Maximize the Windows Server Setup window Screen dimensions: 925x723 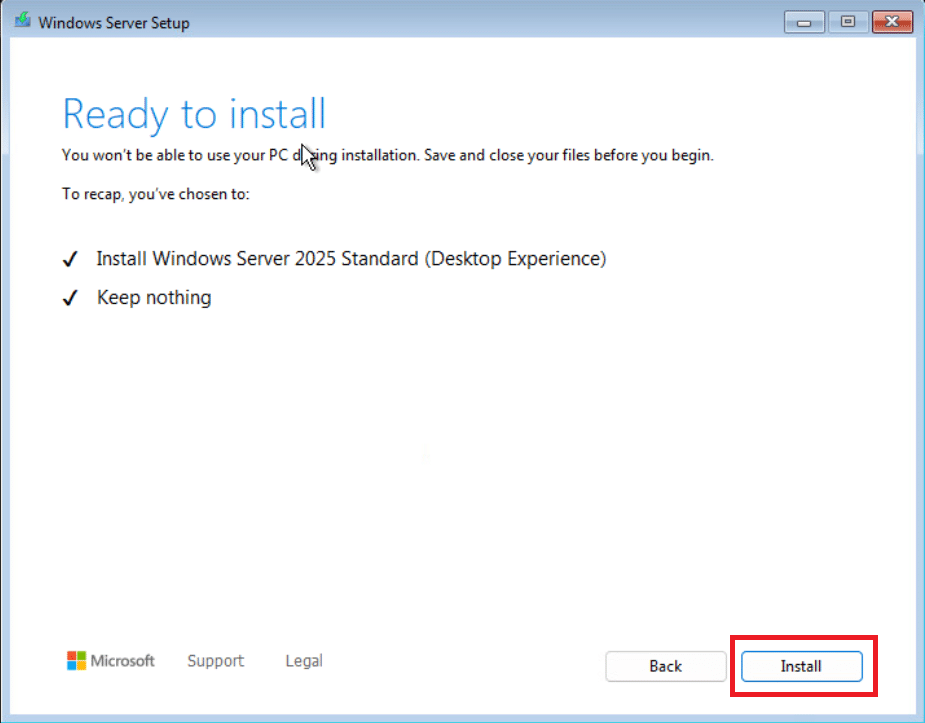pos(848,22)
